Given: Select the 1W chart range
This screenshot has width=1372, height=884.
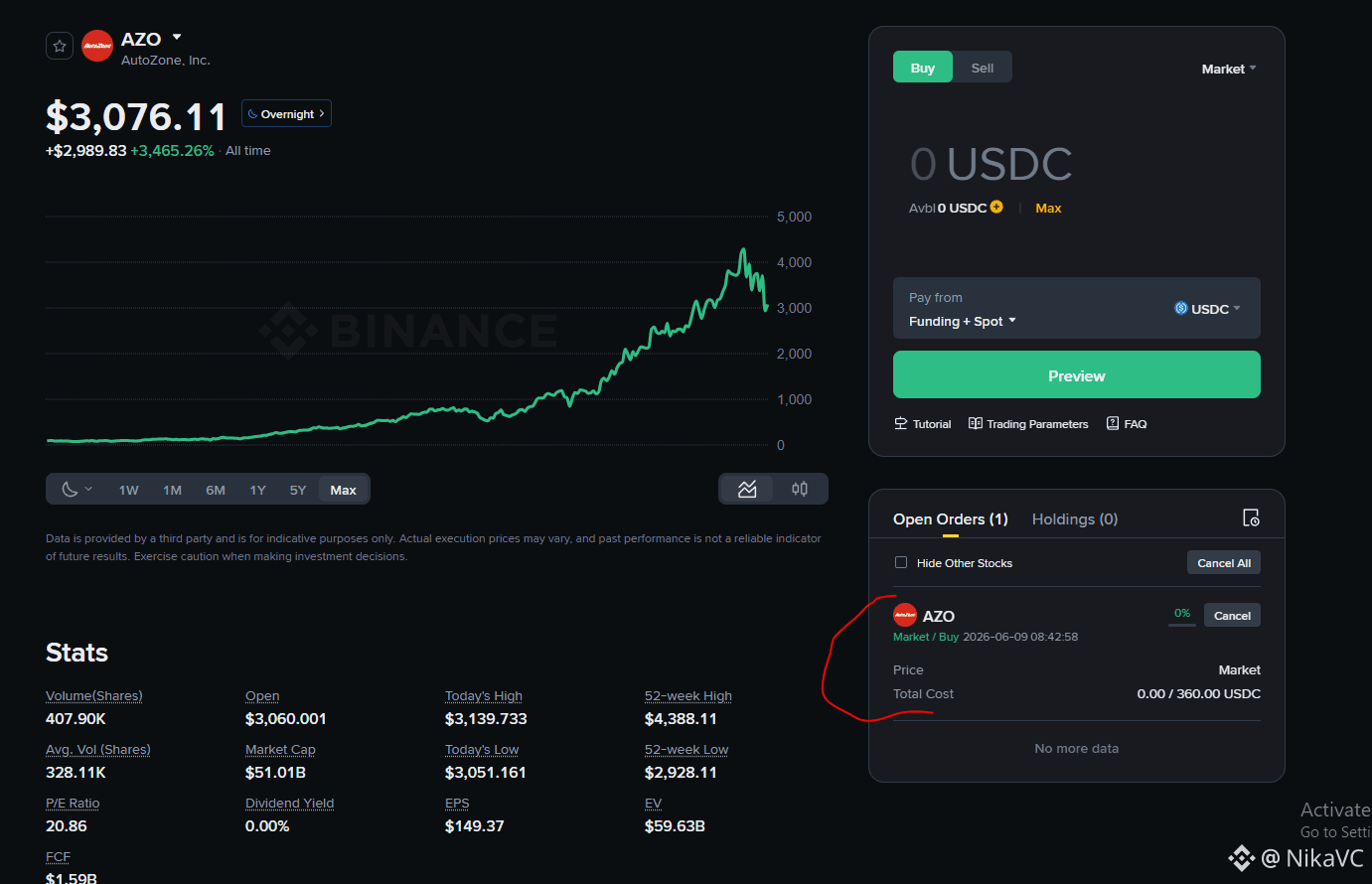Looking at the screenshot, I should click(129, 490).
